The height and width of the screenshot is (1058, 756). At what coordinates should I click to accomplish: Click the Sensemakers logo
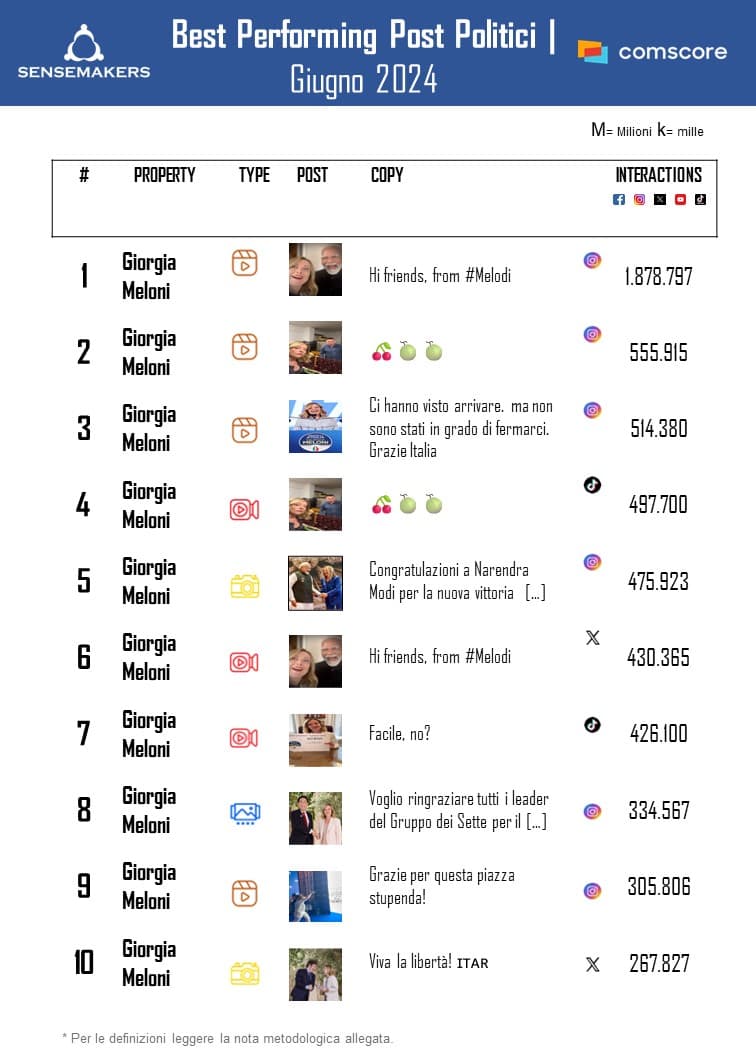[84, 52]
